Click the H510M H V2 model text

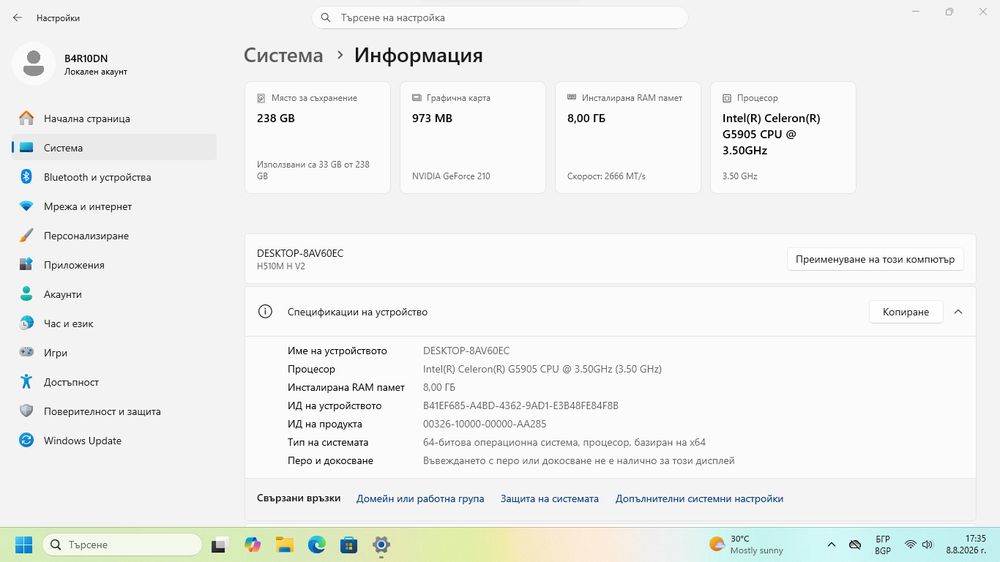click(x=281, y=267)
